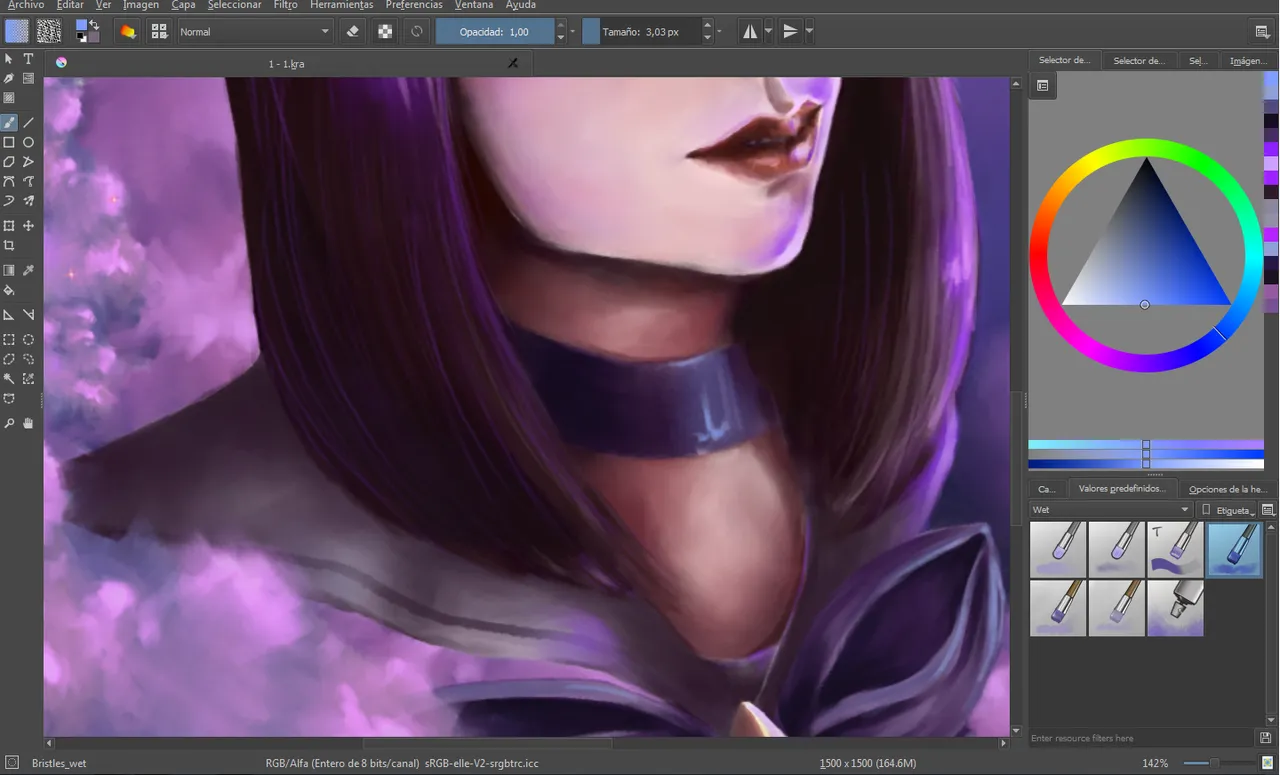Image resolution: width=1280 pixels, height=775 pixels.
Task: Select the pan hand tool
Action: 28,423
